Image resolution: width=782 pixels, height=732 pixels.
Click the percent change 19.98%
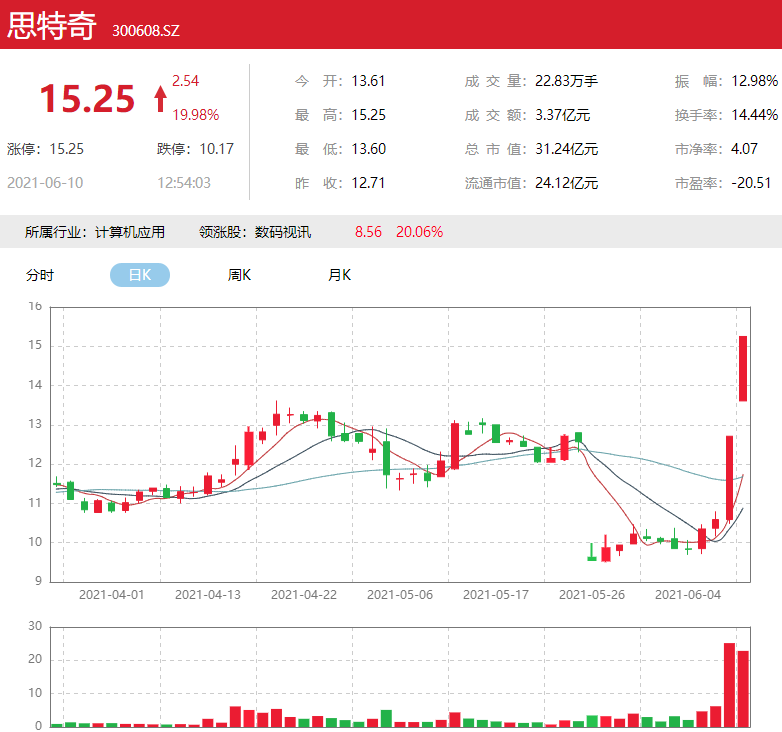pos(196,115)
